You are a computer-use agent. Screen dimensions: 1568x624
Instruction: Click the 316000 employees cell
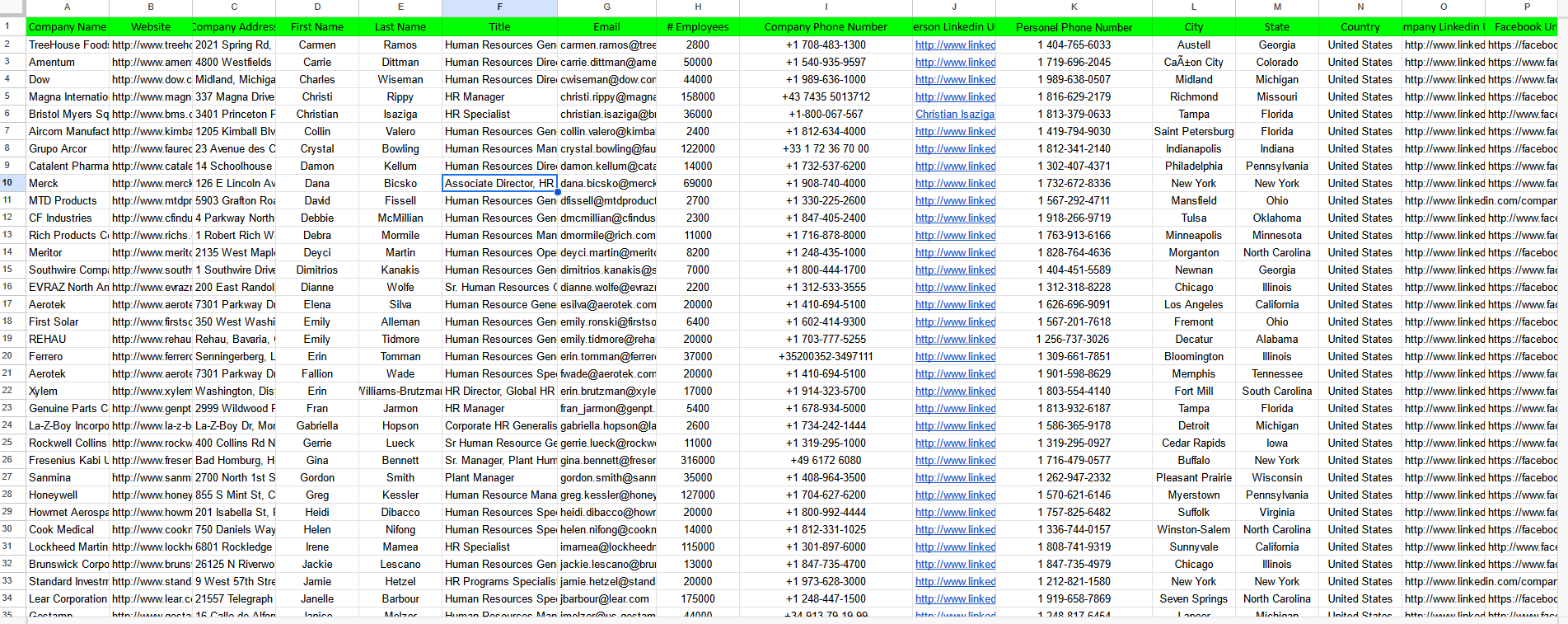tap(698, 460)
